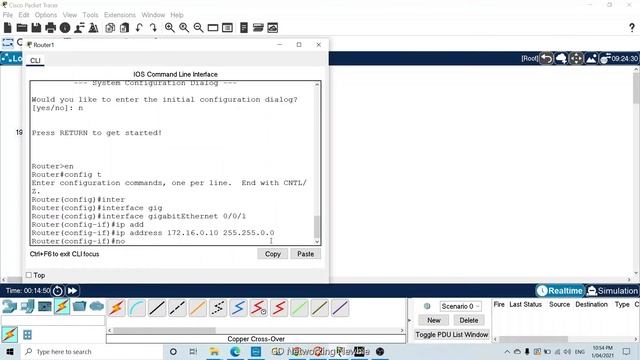Click the Set Tiled Background icon
This screenshot has width=640, height=360.
coord(591,59)
